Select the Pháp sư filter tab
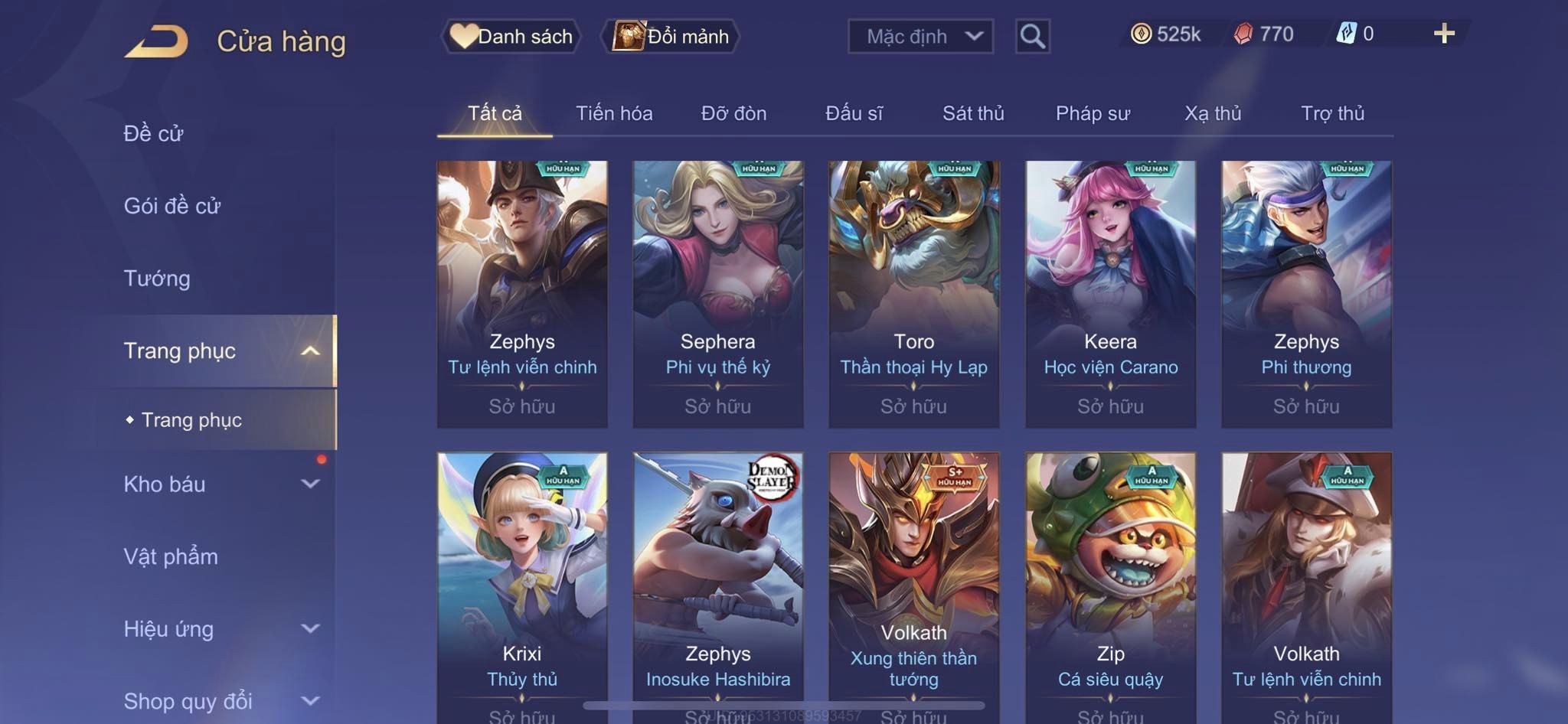This screenshot has height=724, width=1568. [1093, 113]
